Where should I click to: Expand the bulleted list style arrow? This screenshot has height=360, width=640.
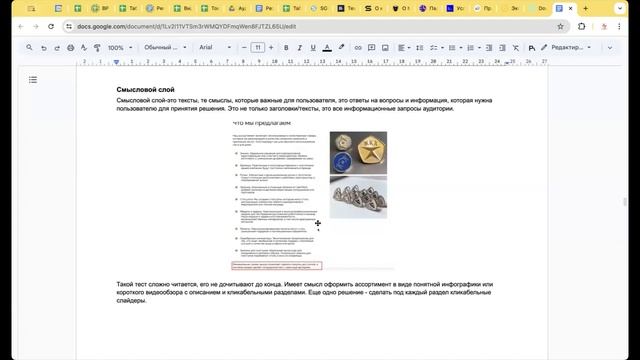(x=461, y=48)
